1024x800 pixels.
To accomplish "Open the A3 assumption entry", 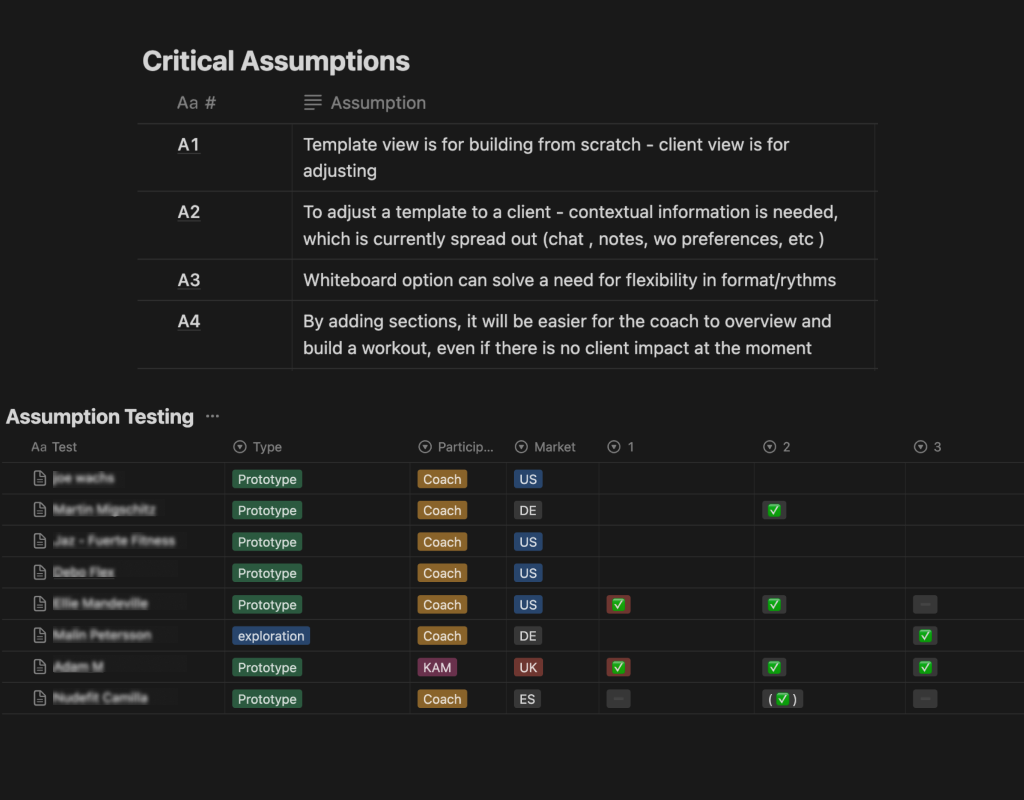I will (x=189, y=280).
